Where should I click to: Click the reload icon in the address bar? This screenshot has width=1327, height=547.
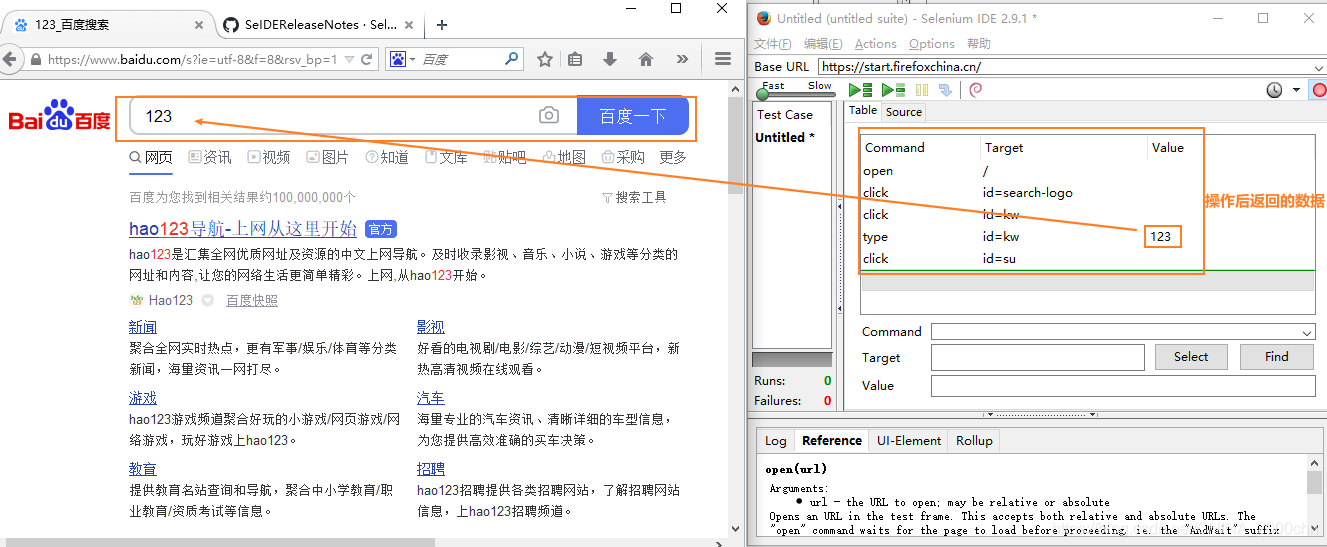click(x=367, y=59)
